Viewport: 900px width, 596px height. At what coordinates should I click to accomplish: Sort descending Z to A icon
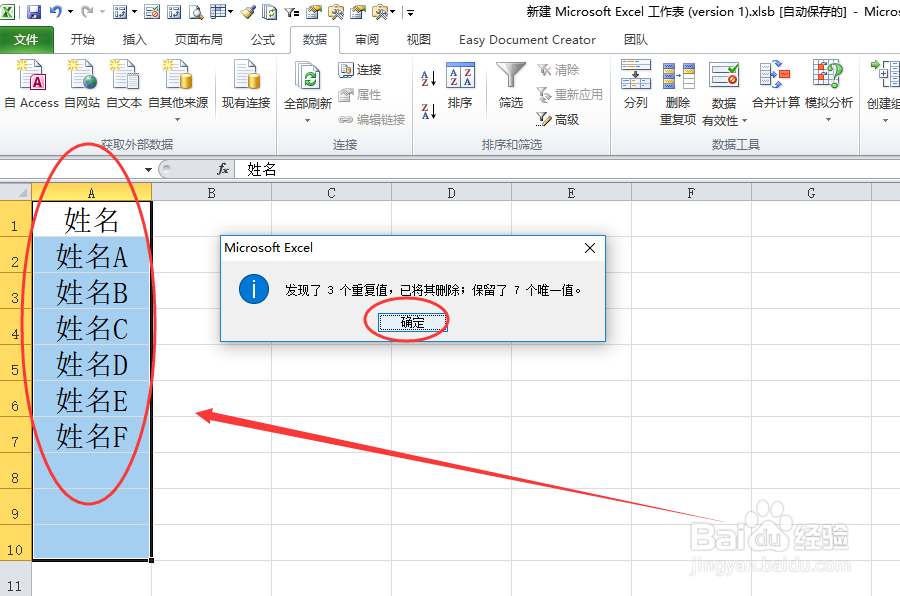pos(429,111)
